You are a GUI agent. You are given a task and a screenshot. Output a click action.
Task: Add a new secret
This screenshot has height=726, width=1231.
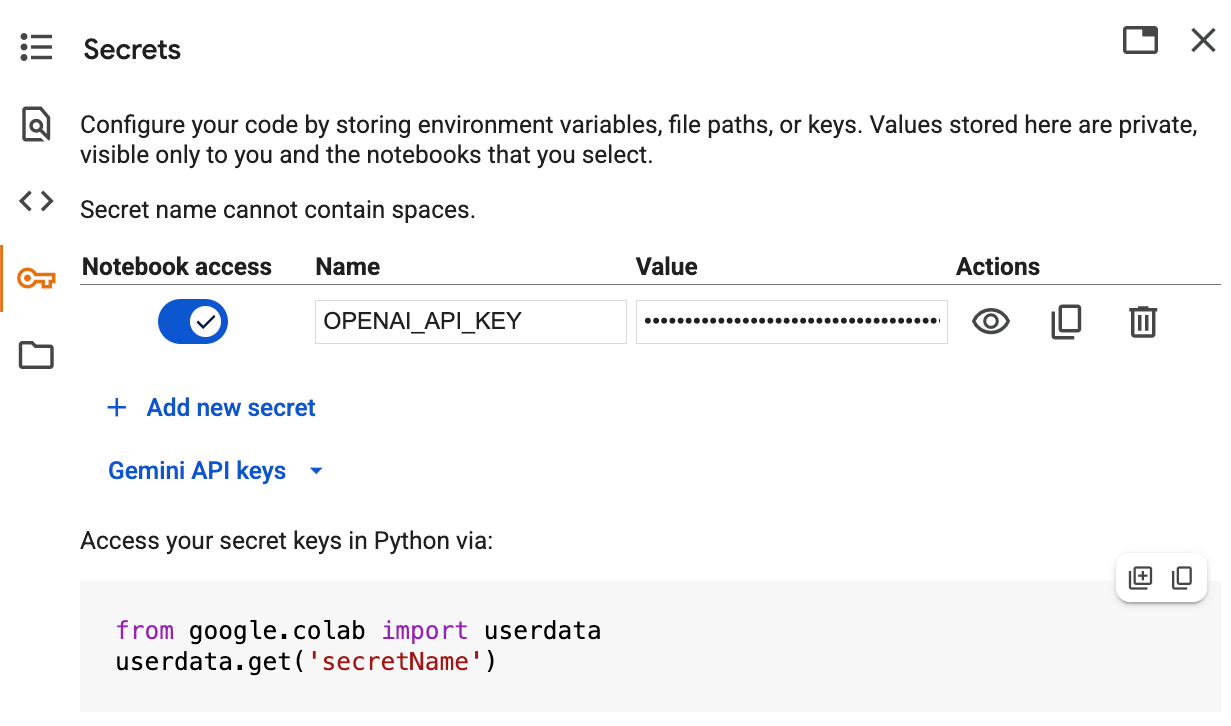coord(212,407)
